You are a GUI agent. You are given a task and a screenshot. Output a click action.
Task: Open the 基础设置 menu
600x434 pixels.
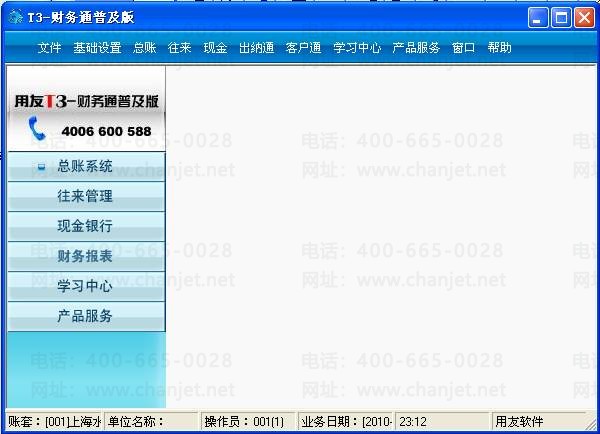(x=97, y=48)
